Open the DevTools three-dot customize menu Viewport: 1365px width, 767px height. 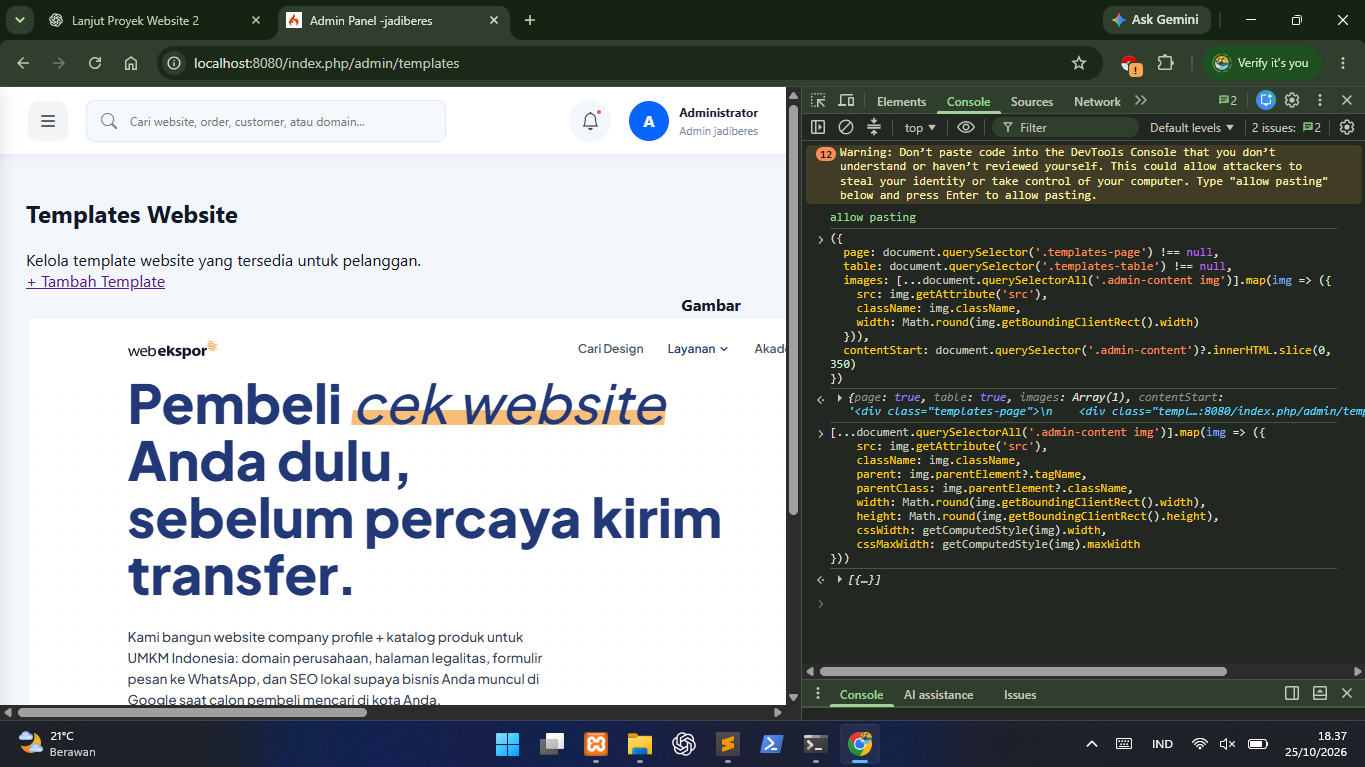[1320, 101]
